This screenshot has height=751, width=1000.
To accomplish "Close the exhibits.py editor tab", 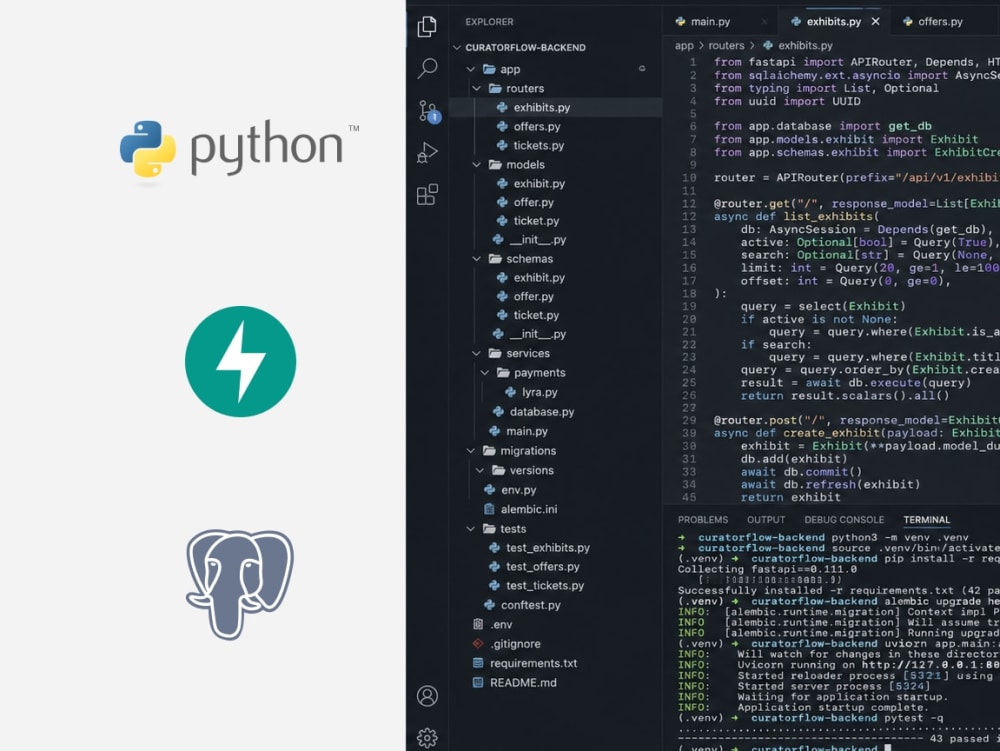I will click(876, 22).
